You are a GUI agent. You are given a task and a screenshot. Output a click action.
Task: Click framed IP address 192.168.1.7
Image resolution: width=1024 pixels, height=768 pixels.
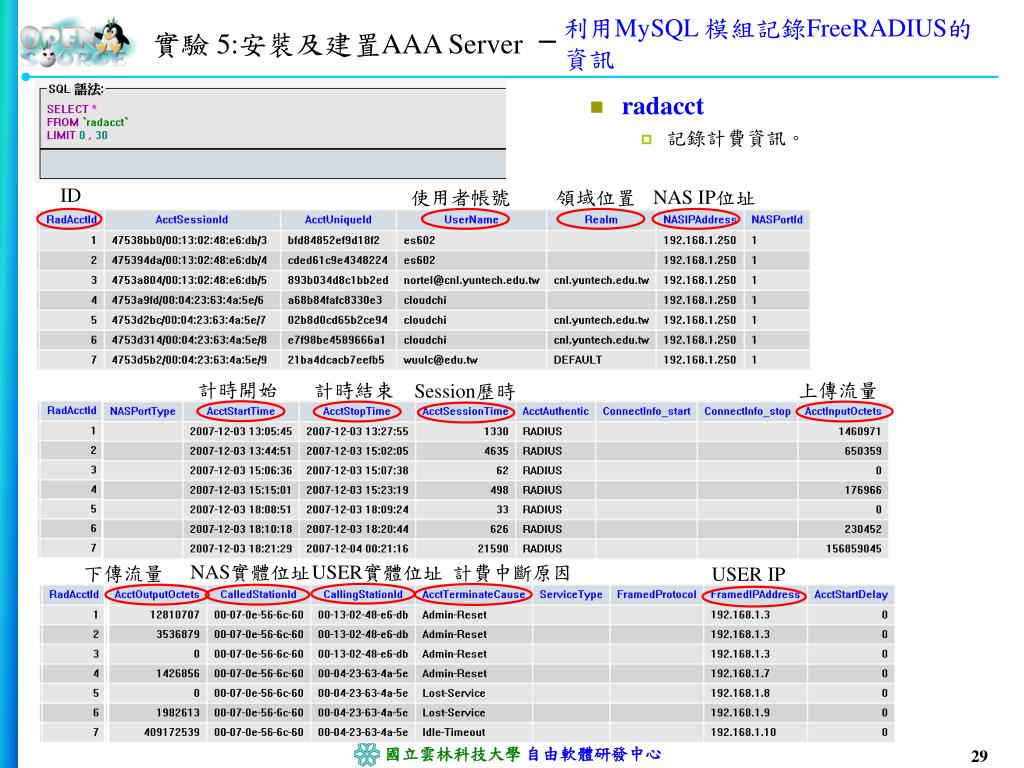(x=740, y=674)
